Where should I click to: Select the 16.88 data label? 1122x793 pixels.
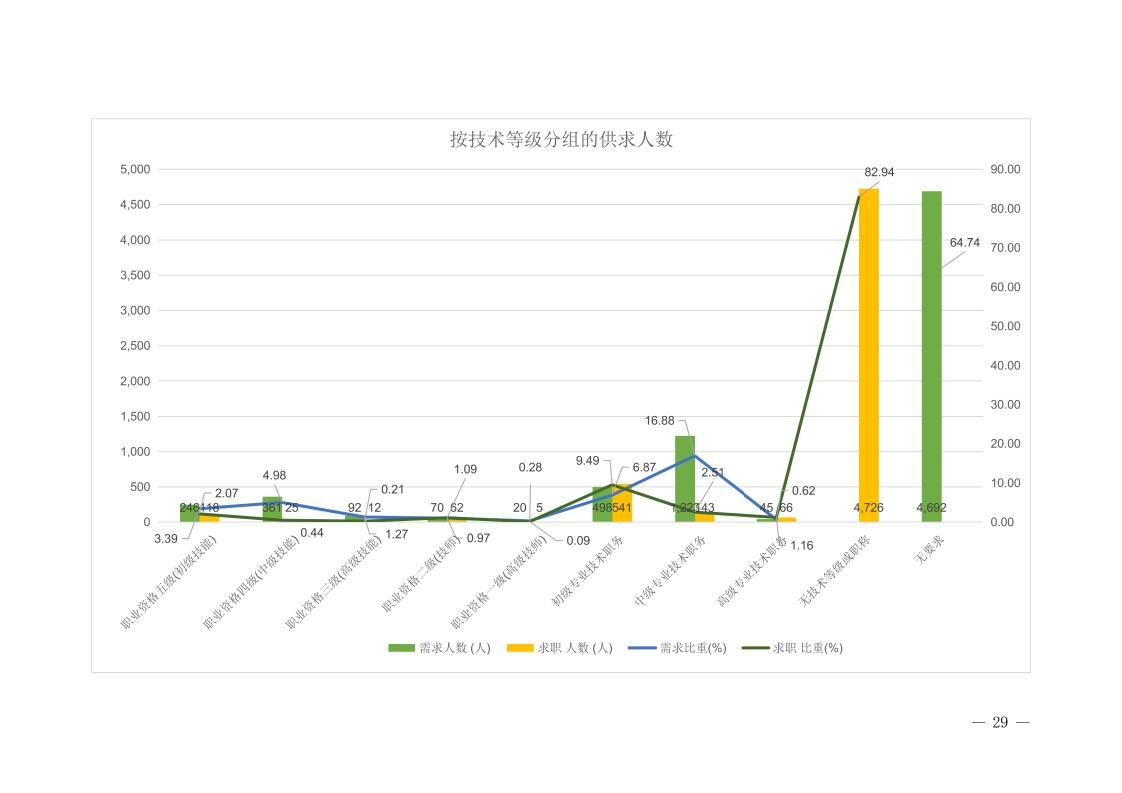[658, 421]
